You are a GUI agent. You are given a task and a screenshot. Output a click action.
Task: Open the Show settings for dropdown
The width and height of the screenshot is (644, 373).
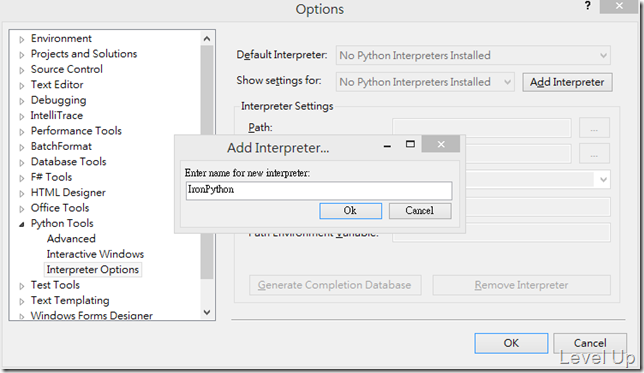point(425,82)
